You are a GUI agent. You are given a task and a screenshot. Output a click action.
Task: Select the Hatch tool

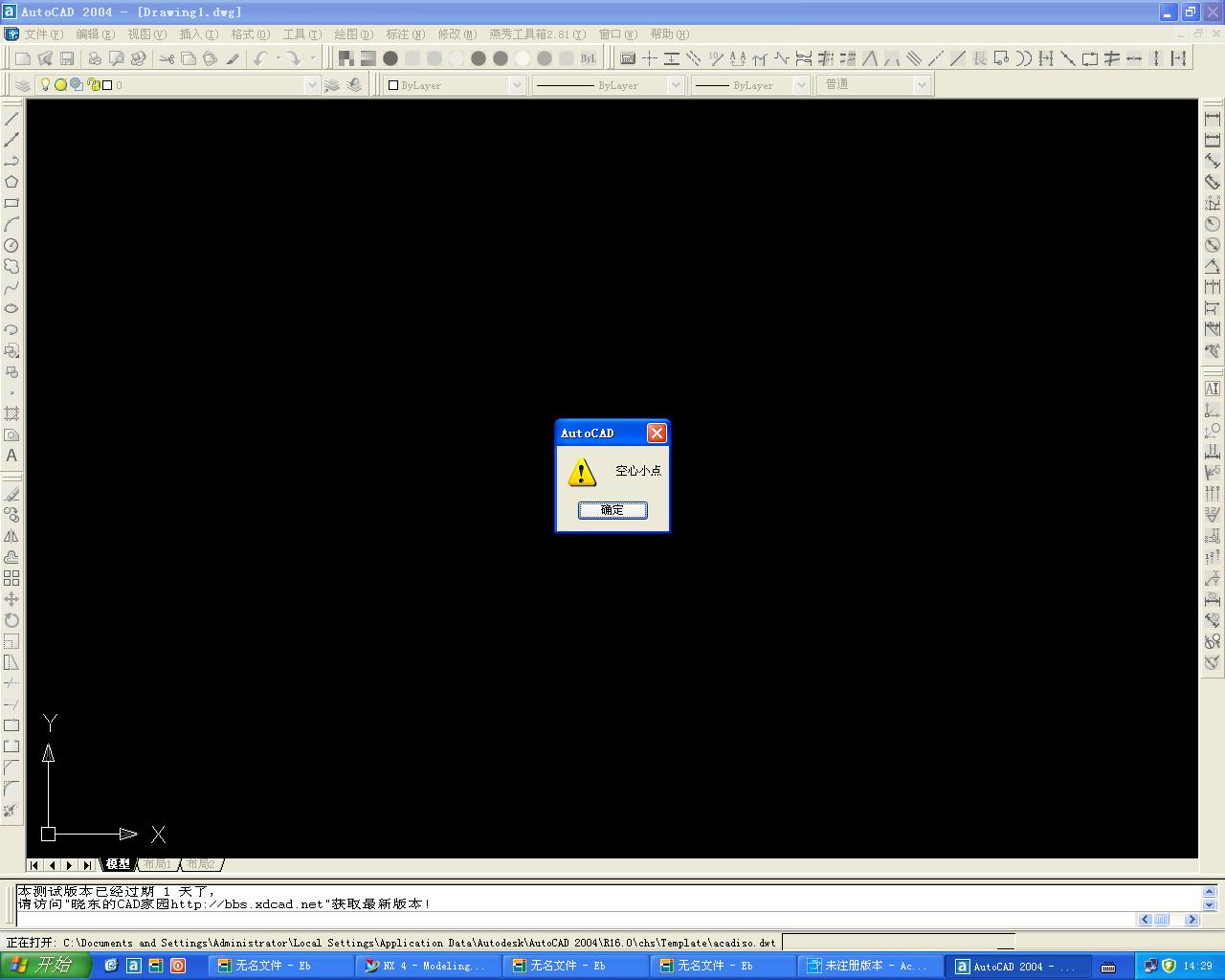[11, 413]
